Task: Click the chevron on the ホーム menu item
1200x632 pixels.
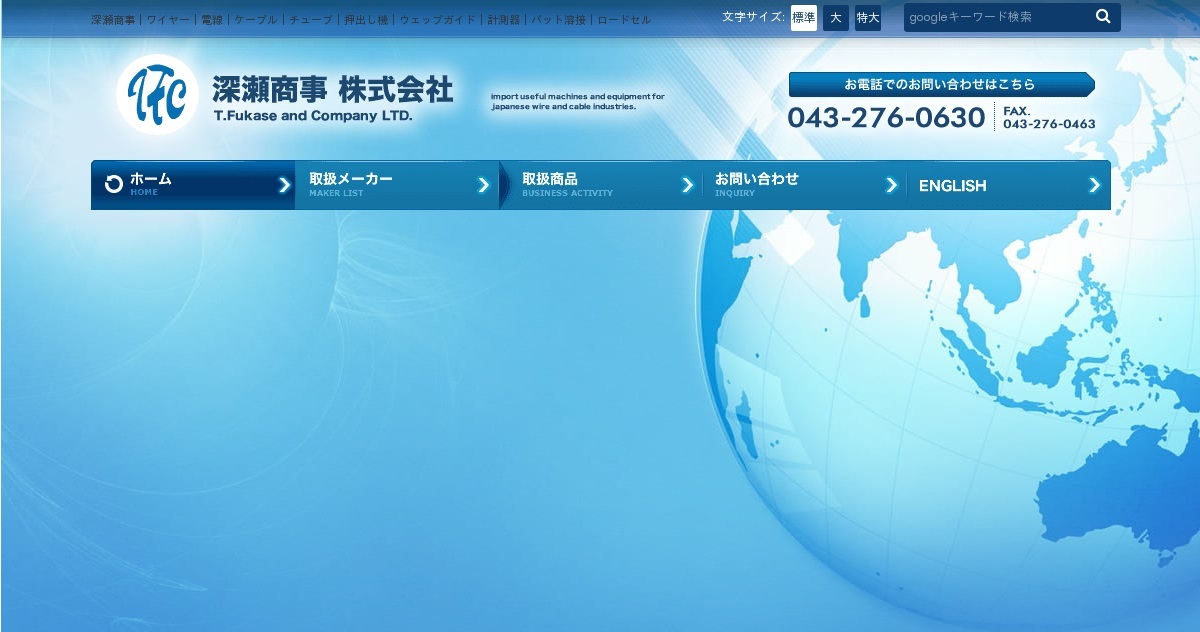Action: coord(284,185)
